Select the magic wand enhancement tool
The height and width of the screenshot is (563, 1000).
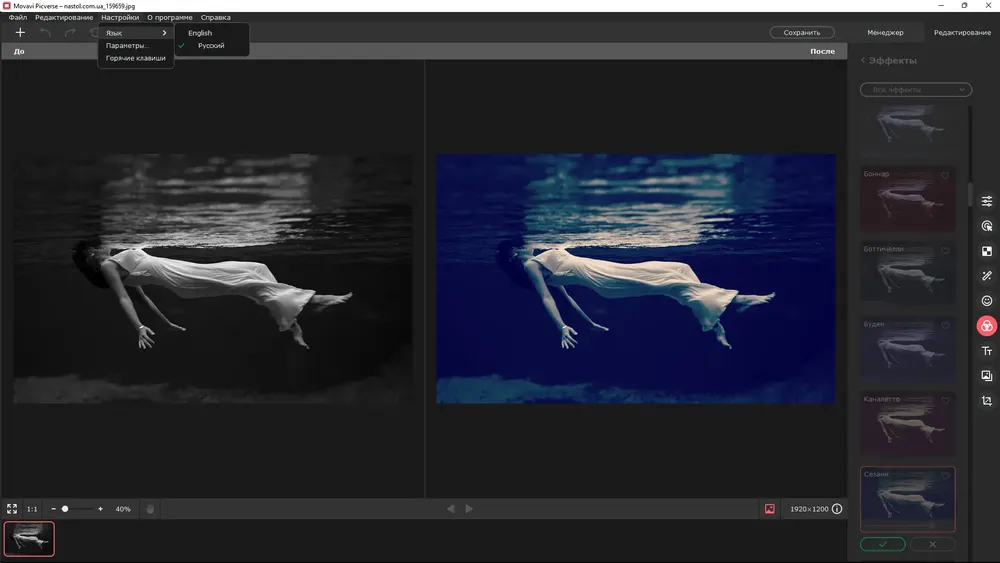[x=987, y=276]
